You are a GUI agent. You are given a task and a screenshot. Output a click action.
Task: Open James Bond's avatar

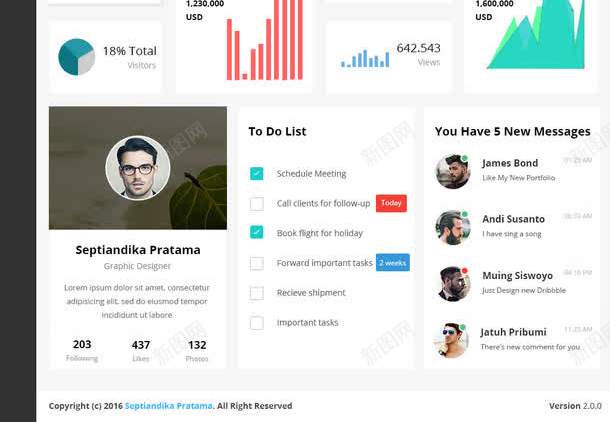[x=453, y=171]
